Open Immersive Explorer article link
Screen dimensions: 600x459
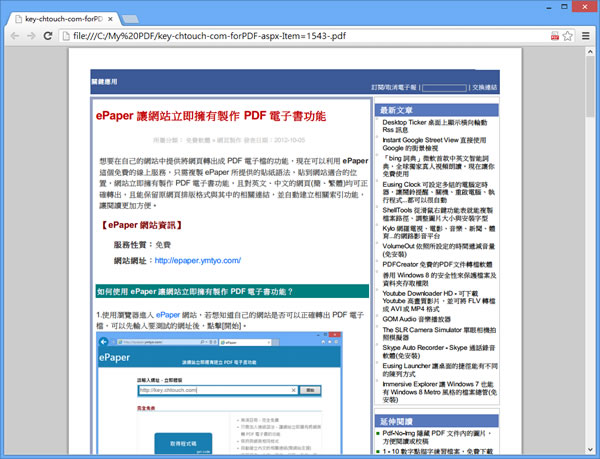click(440, 392)
